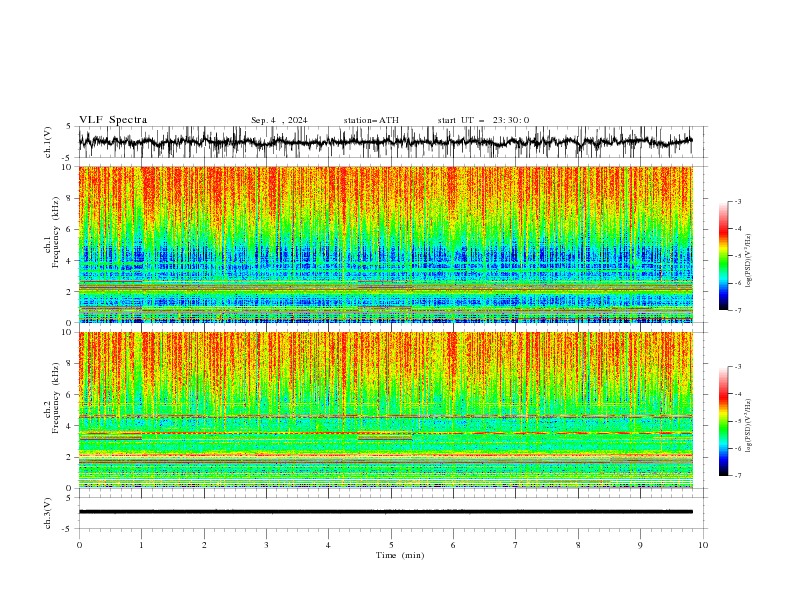
Task: Click the time axis tick label "2"
Action: (x=204, y=545)
